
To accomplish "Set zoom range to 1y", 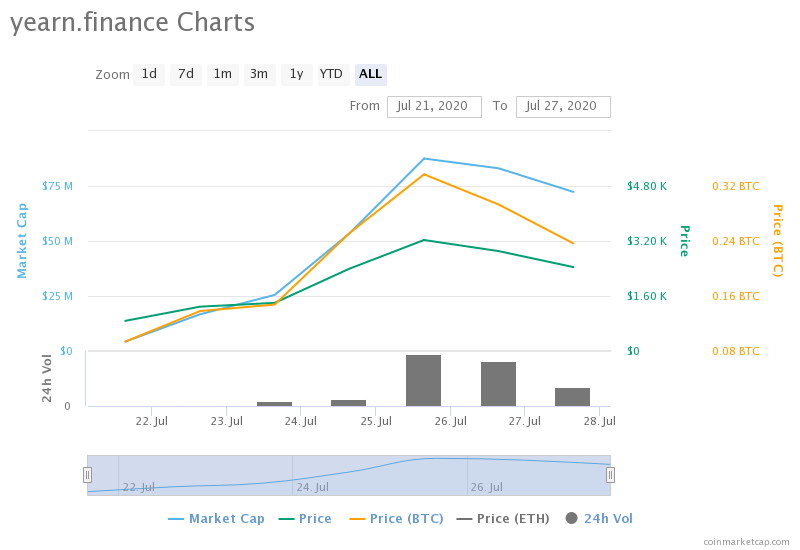I will [296, 74].
